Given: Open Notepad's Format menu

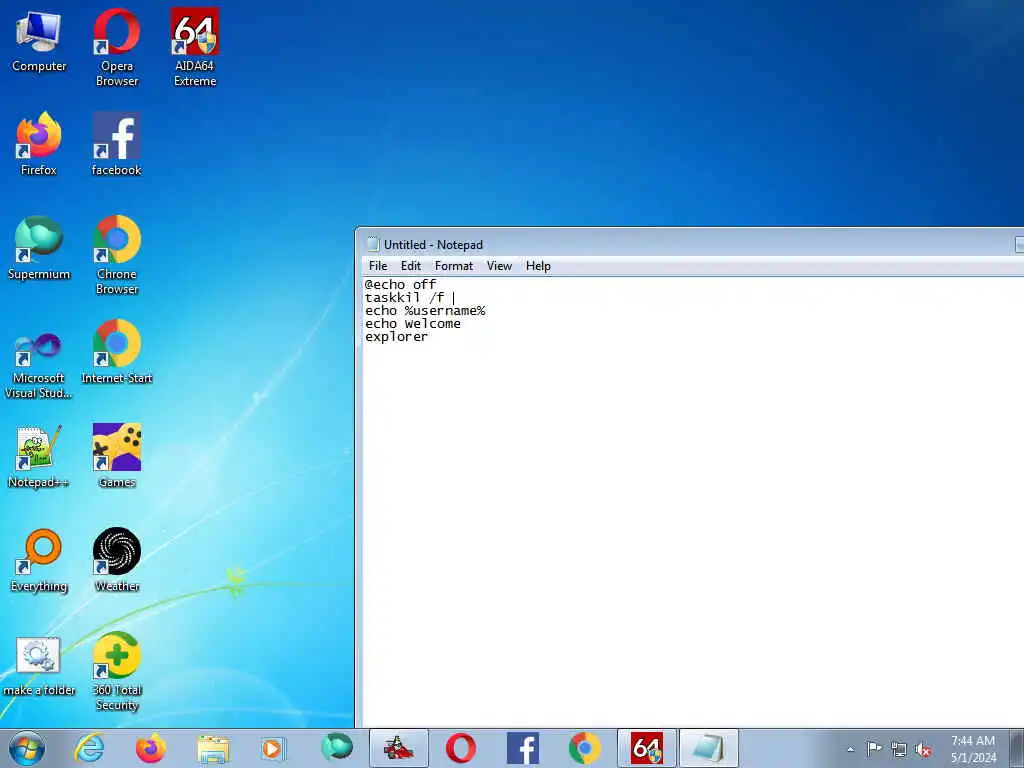Looking at the screenshot, I should [x=454, y=266].
